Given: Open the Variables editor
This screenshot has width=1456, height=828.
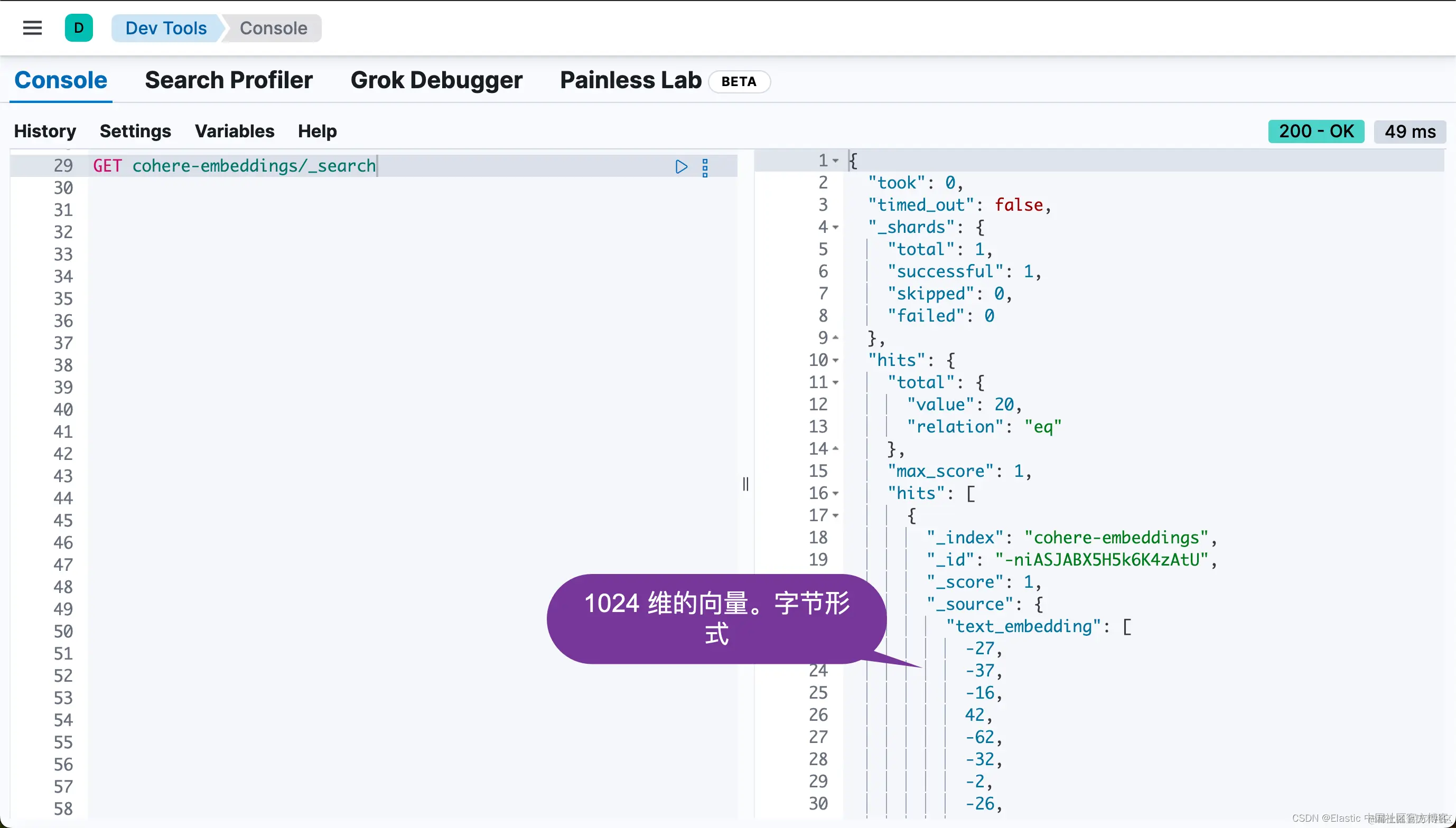Looking at the screenshot, I should [235, 131].
